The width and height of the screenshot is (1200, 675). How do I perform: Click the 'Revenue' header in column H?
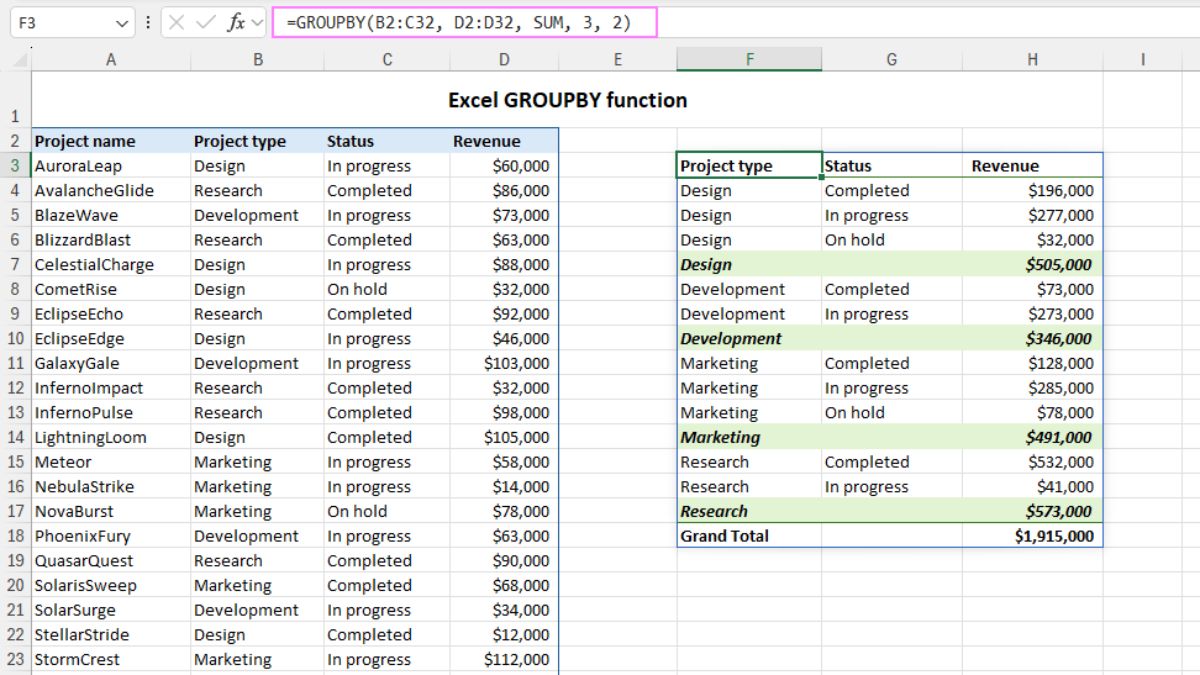(x=1033, y=166)
